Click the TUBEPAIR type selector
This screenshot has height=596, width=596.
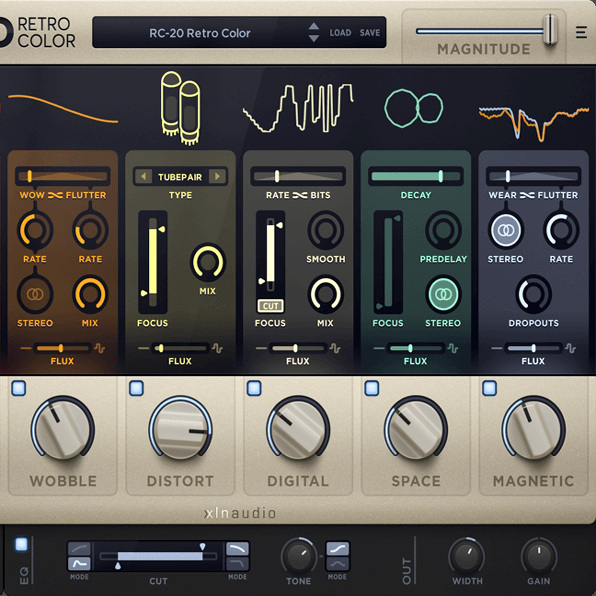click(180, 177)
